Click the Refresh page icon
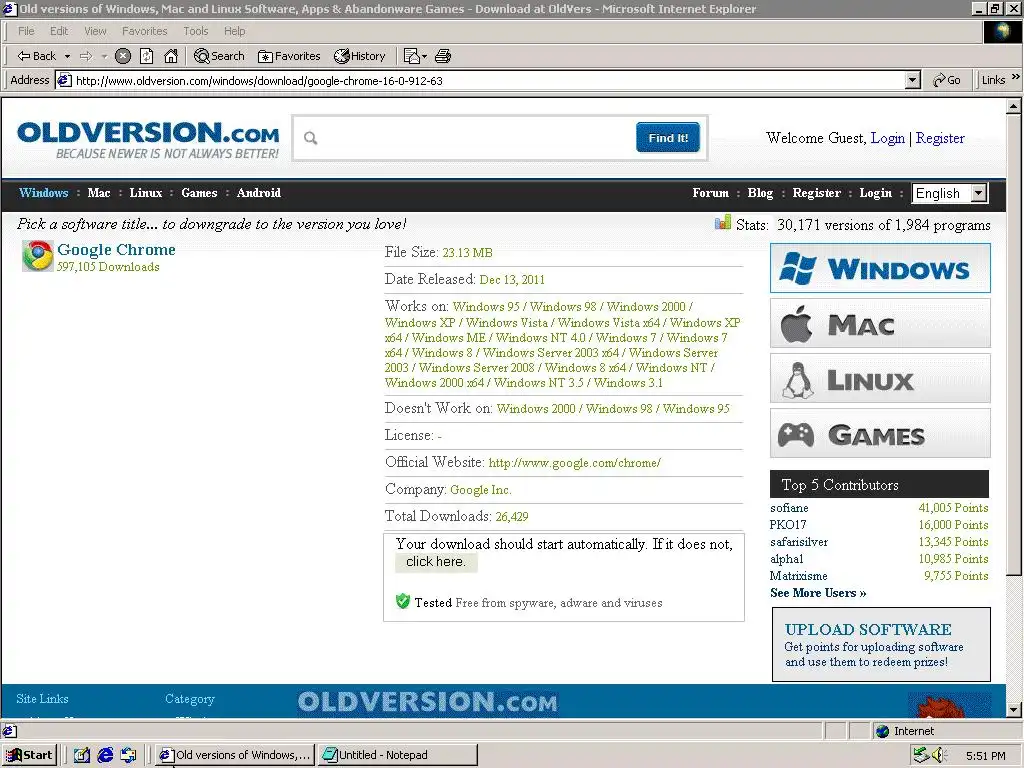Image resolution: width=1024 pixels, height=768 pixels. tap(147, 56)
